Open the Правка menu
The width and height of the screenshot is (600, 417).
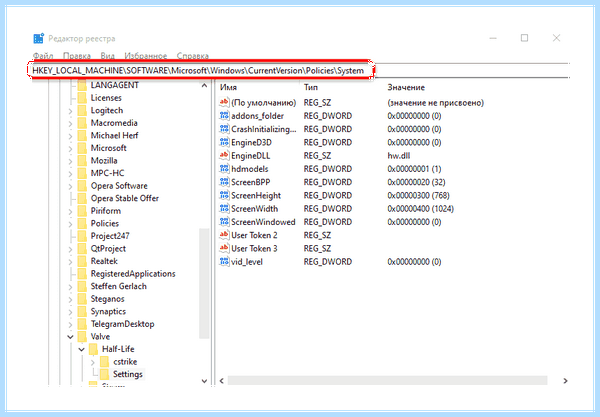click(77, 56)
